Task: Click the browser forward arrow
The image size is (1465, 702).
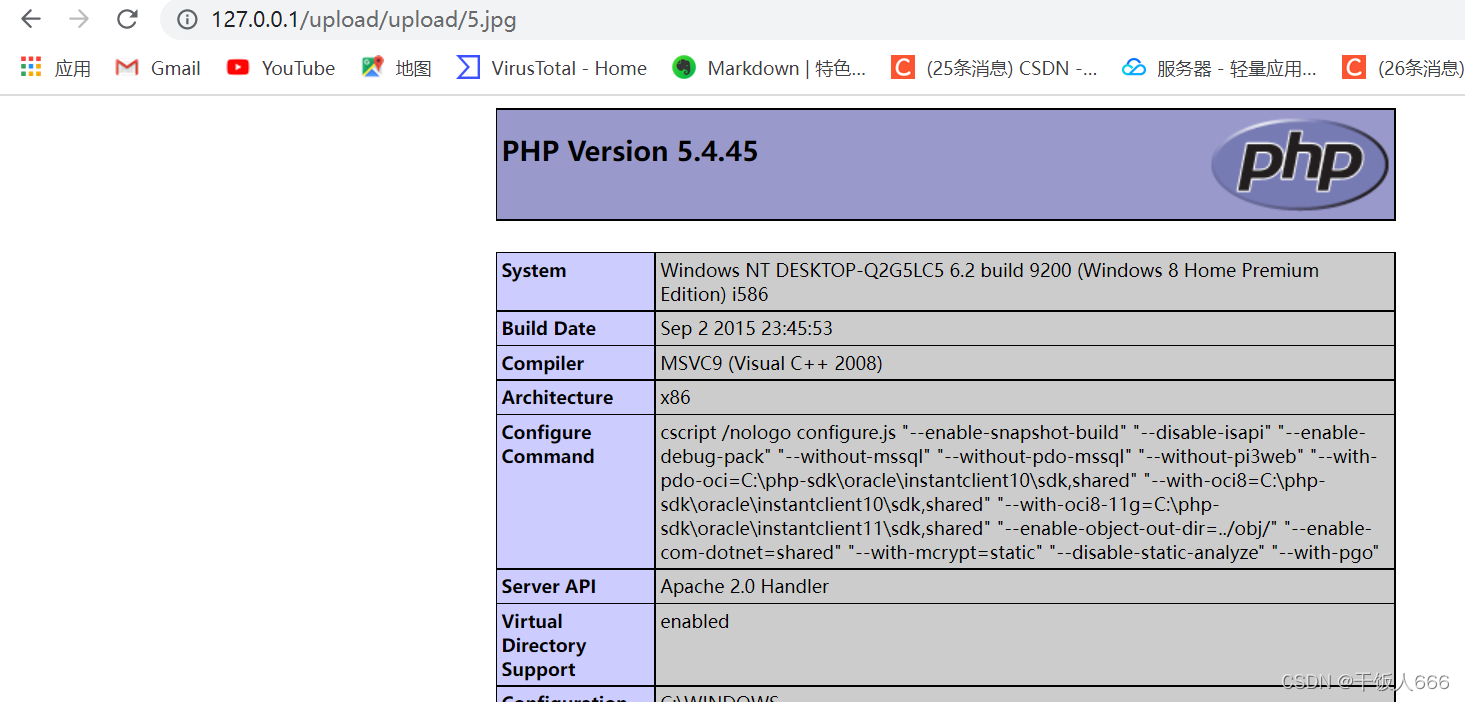Action: click(79, 19)
